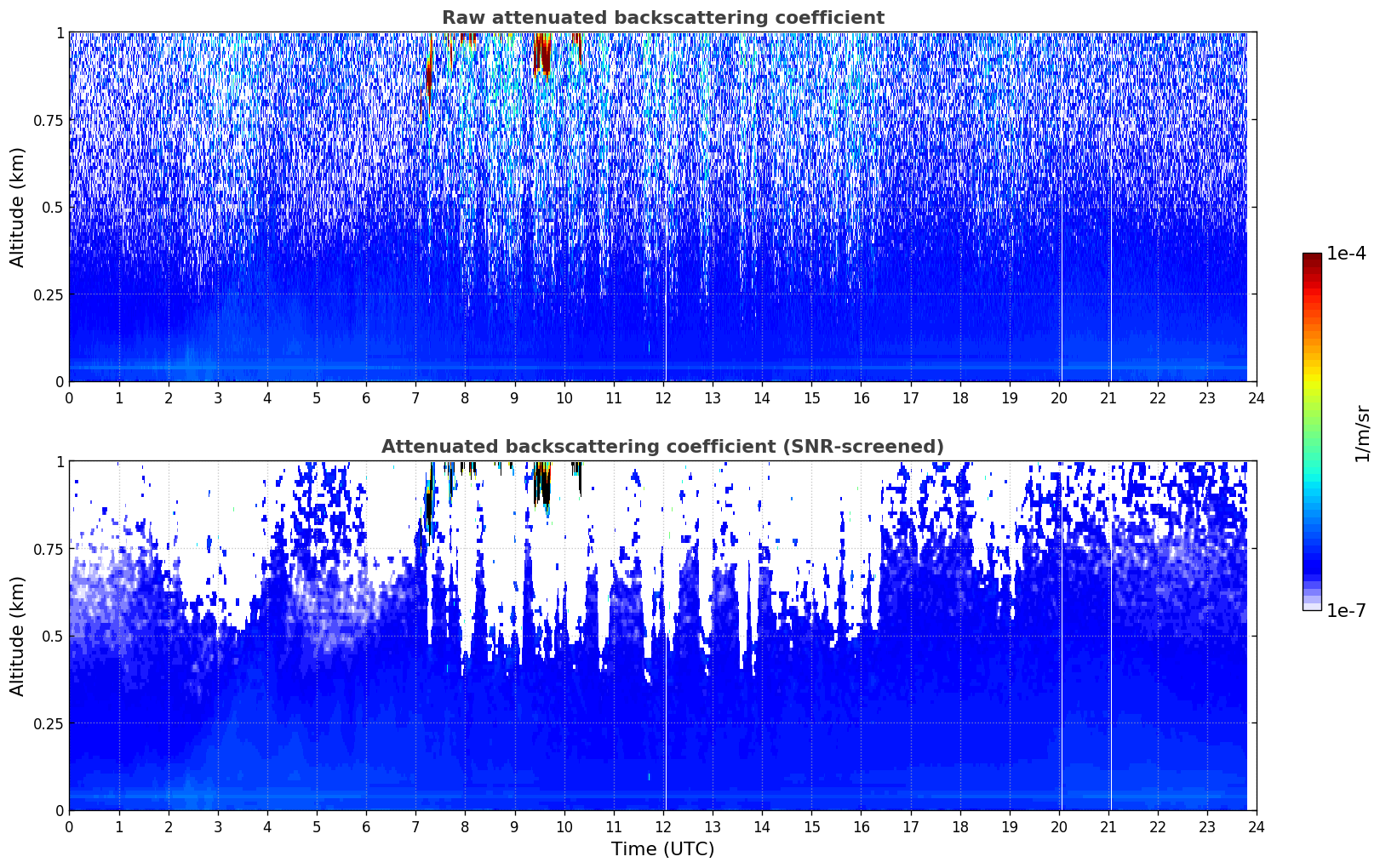
Task: Click the colorbar maximum value '1e-4'
Action: (x=1346, y=254)
